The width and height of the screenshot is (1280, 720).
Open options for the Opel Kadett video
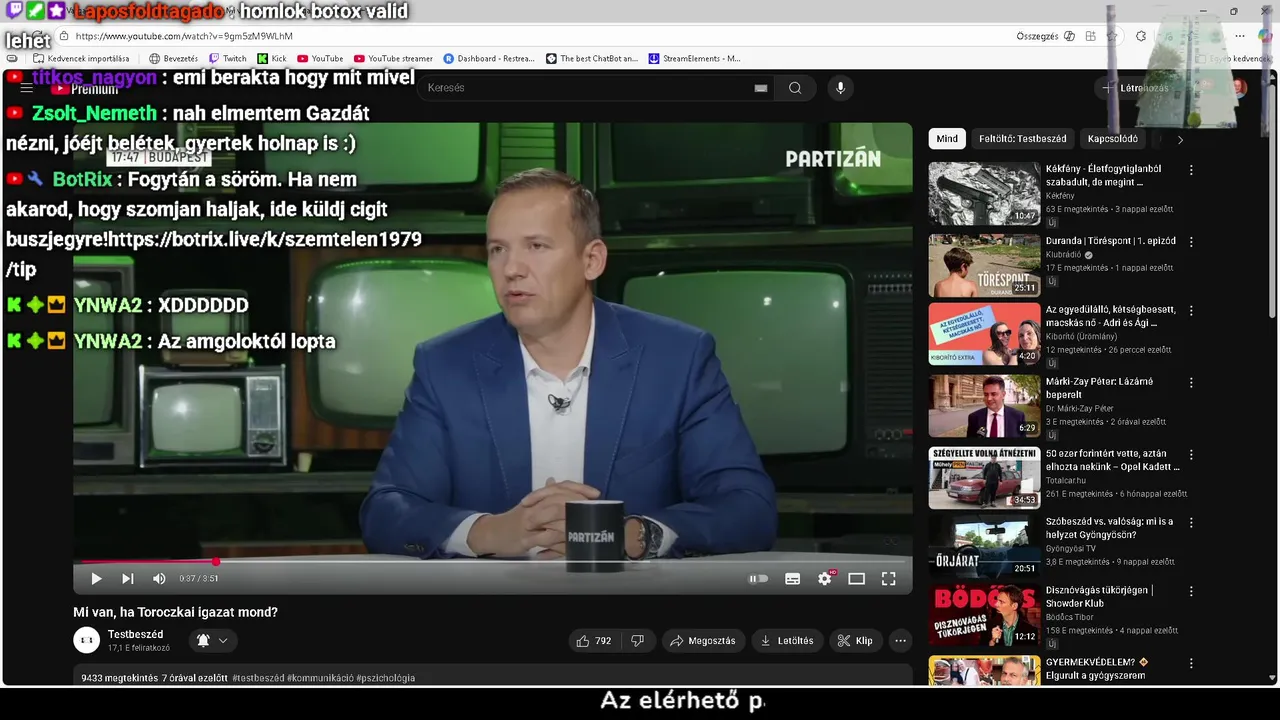(x=1191, y=455)
